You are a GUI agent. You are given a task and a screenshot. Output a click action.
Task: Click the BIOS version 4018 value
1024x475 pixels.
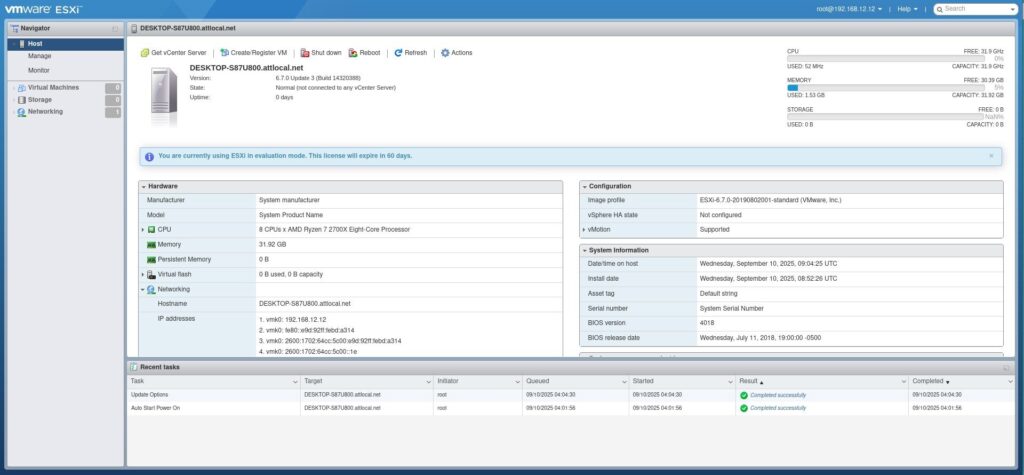707,323
